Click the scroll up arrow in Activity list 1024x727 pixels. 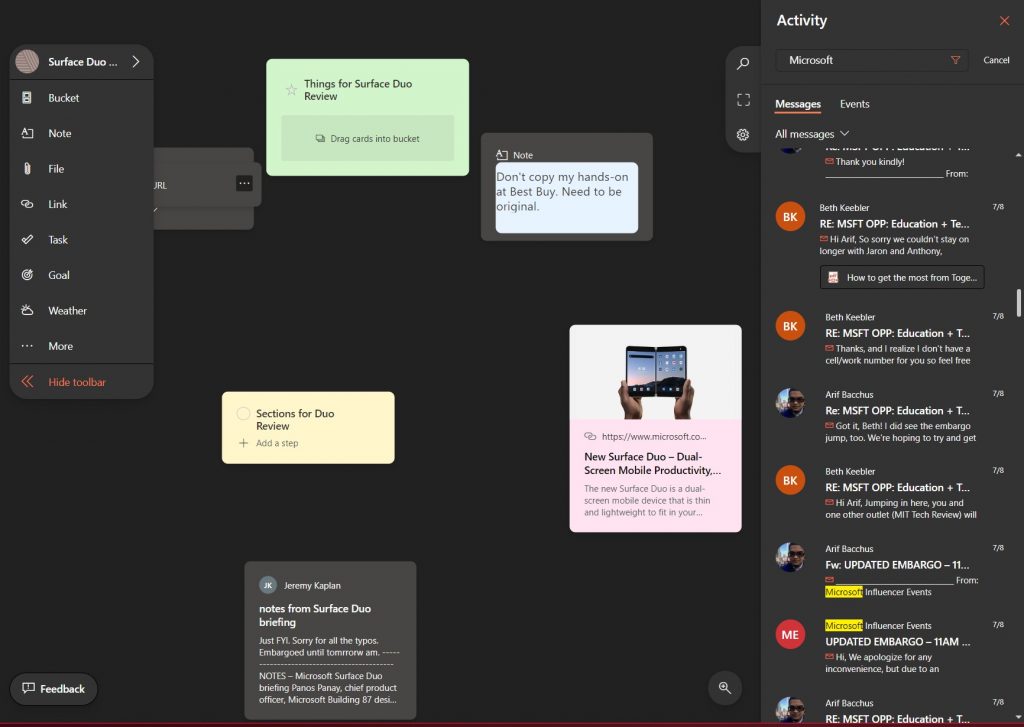1018,155
